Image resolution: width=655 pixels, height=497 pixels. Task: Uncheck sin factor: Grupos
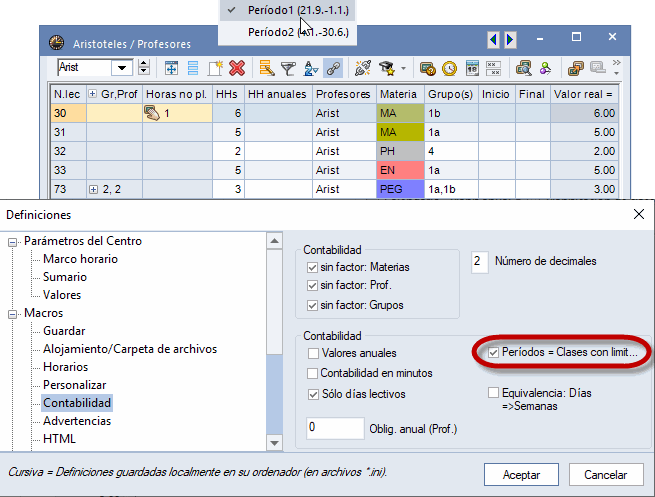pyautogui.click(x=312, y=305)
